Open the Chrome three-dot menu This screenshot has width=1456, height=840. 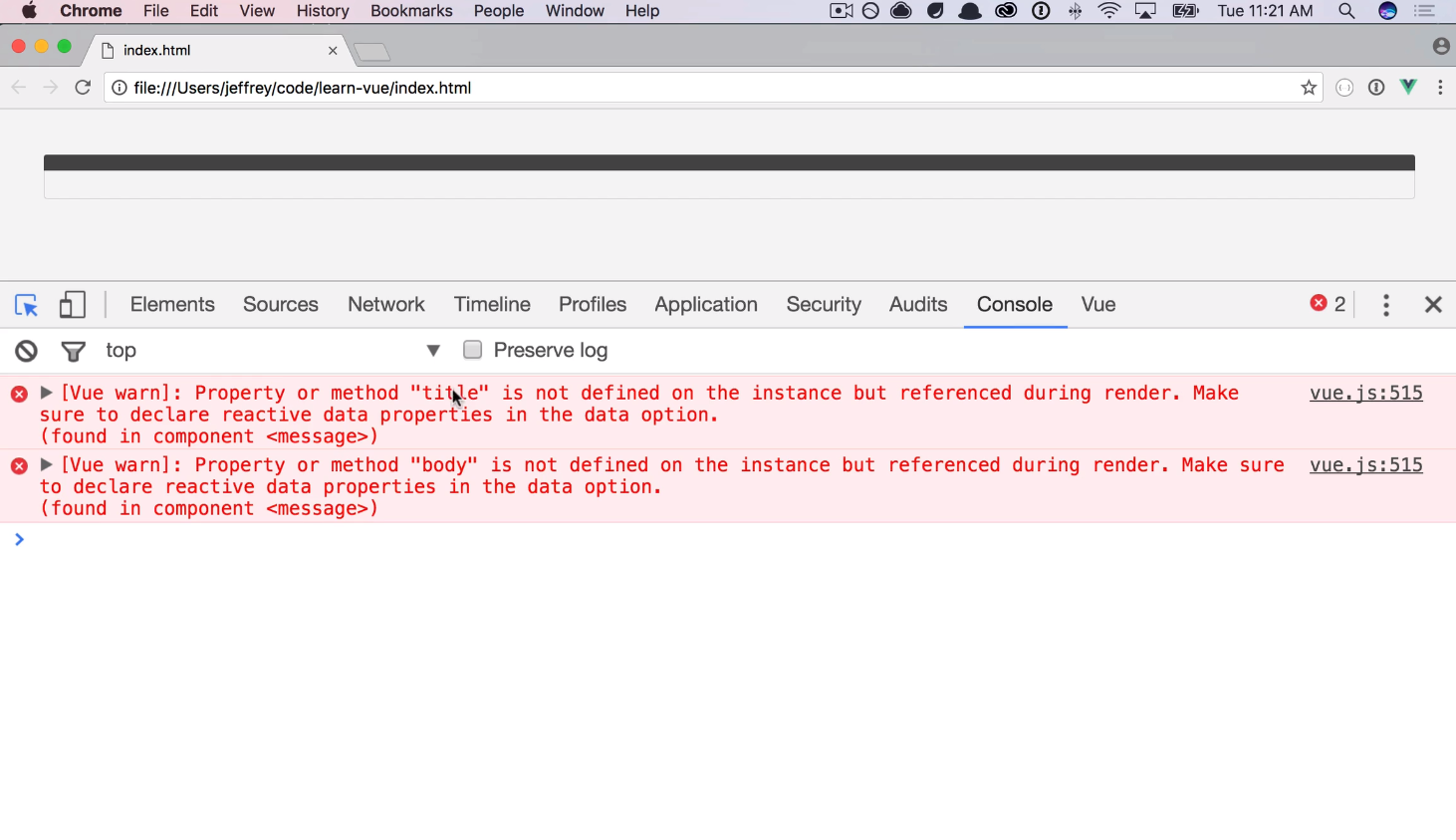1440,88
